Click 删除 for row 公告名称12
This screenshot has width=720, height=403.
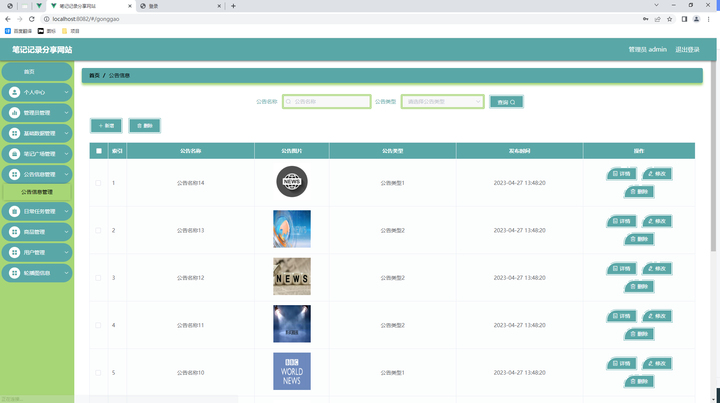point(639,286)
